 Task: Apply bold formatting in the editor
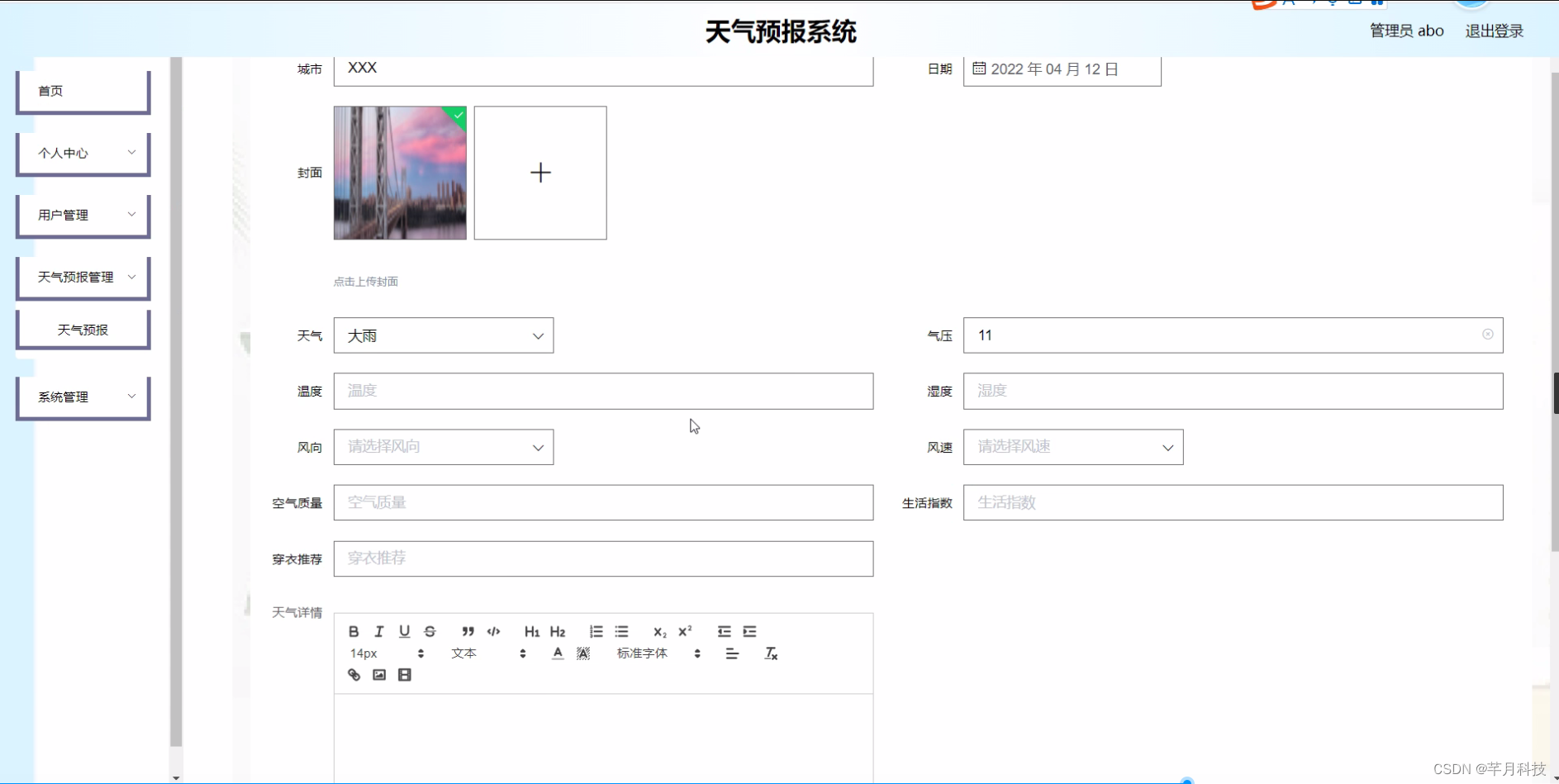pos(353,631)
